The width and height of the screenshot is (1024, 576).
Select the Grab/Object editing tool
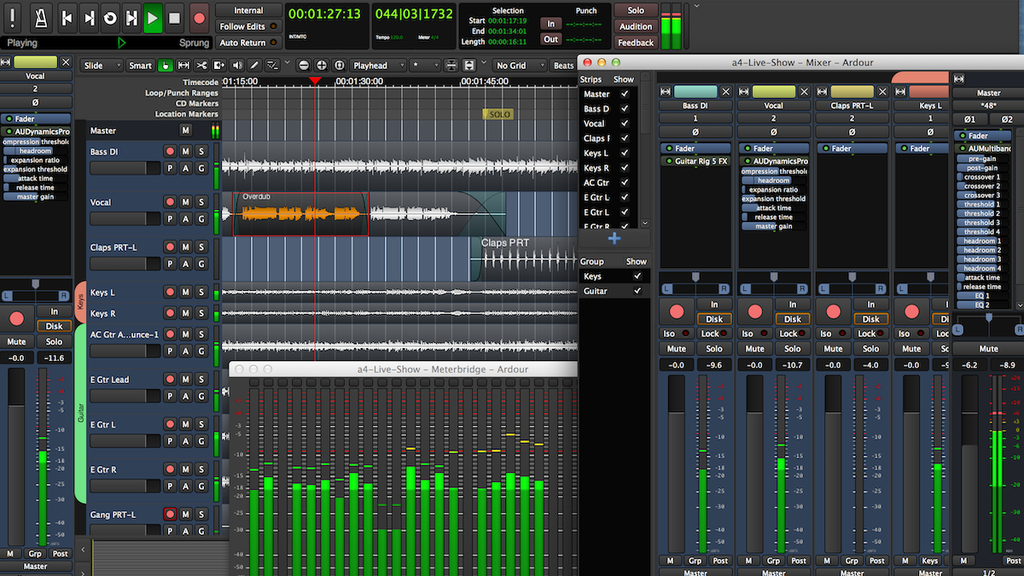[164, 64]
